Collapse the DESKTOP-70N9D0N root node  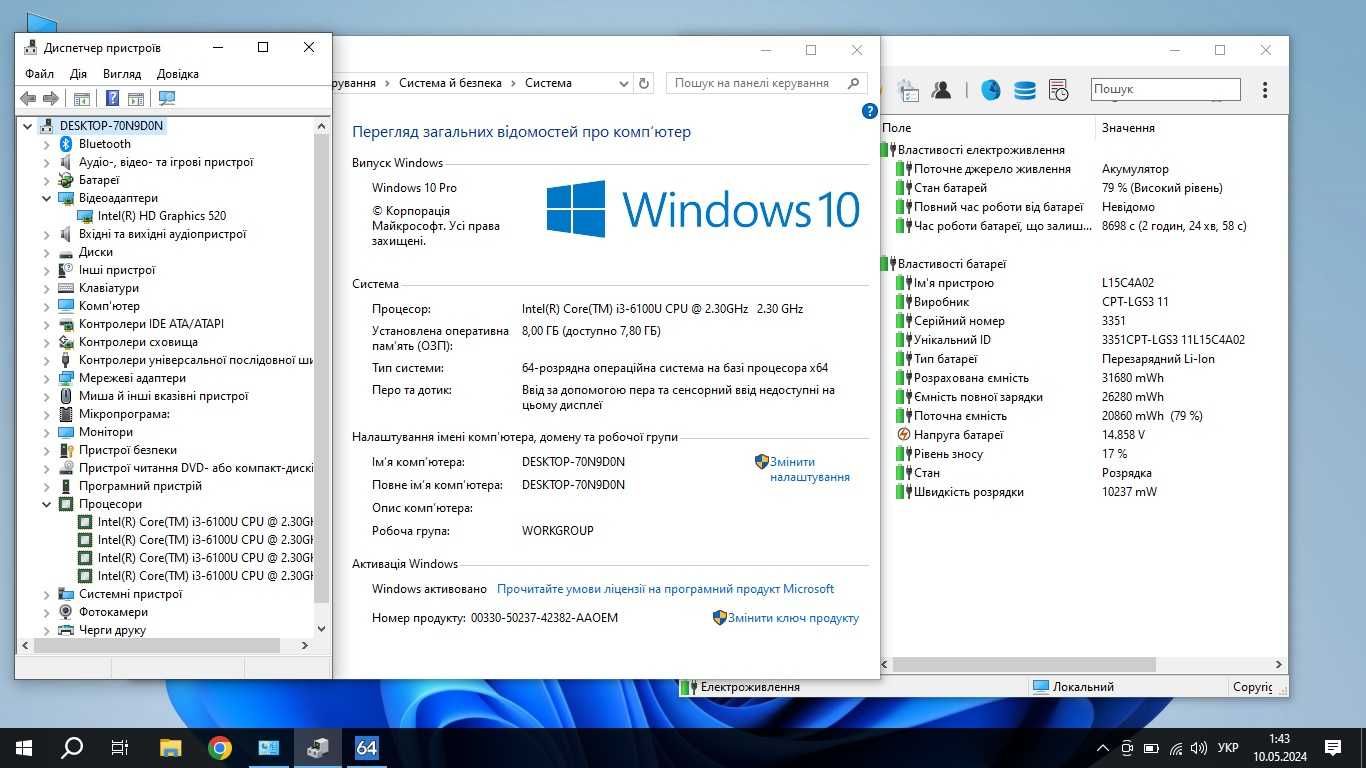27,126
